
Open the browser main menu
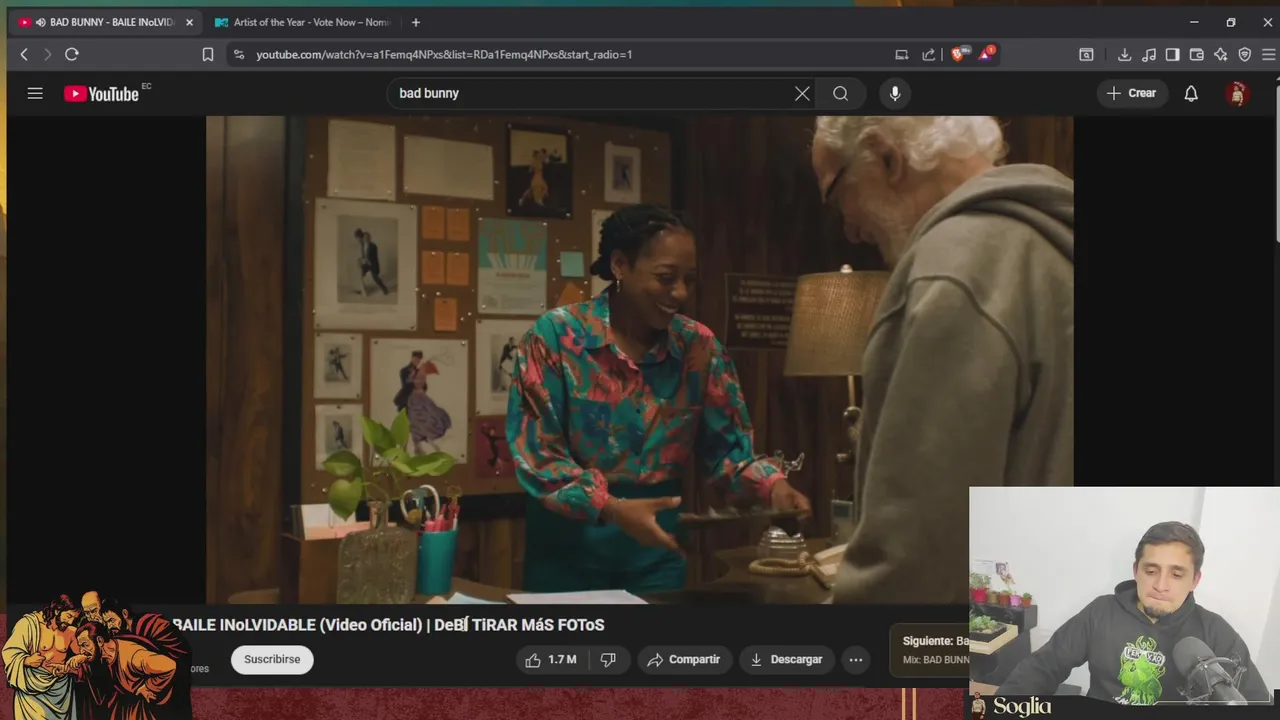click(1268, 55)
